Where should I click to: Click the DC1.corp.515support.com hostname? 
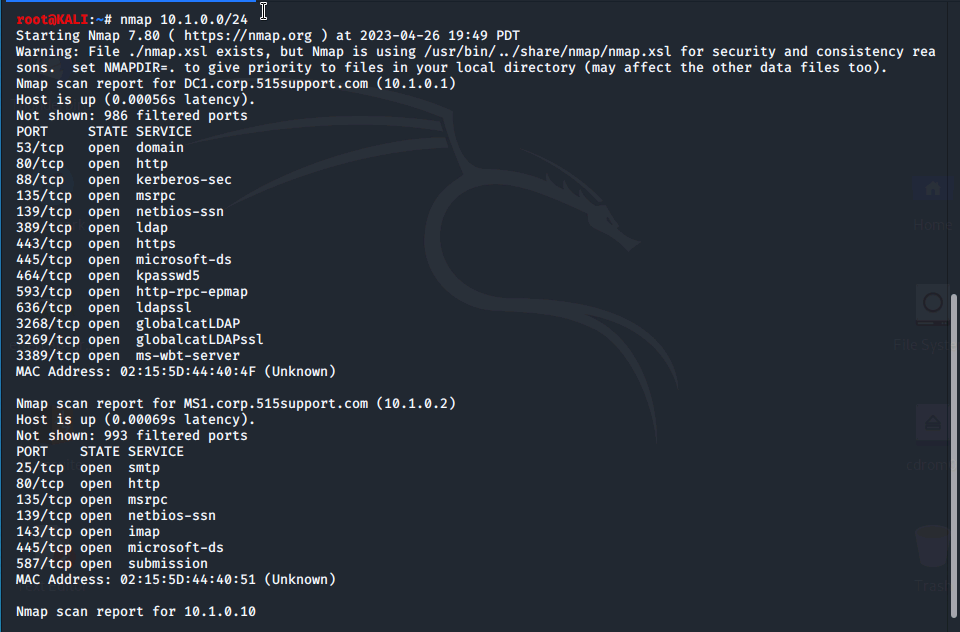coord(276,83)
